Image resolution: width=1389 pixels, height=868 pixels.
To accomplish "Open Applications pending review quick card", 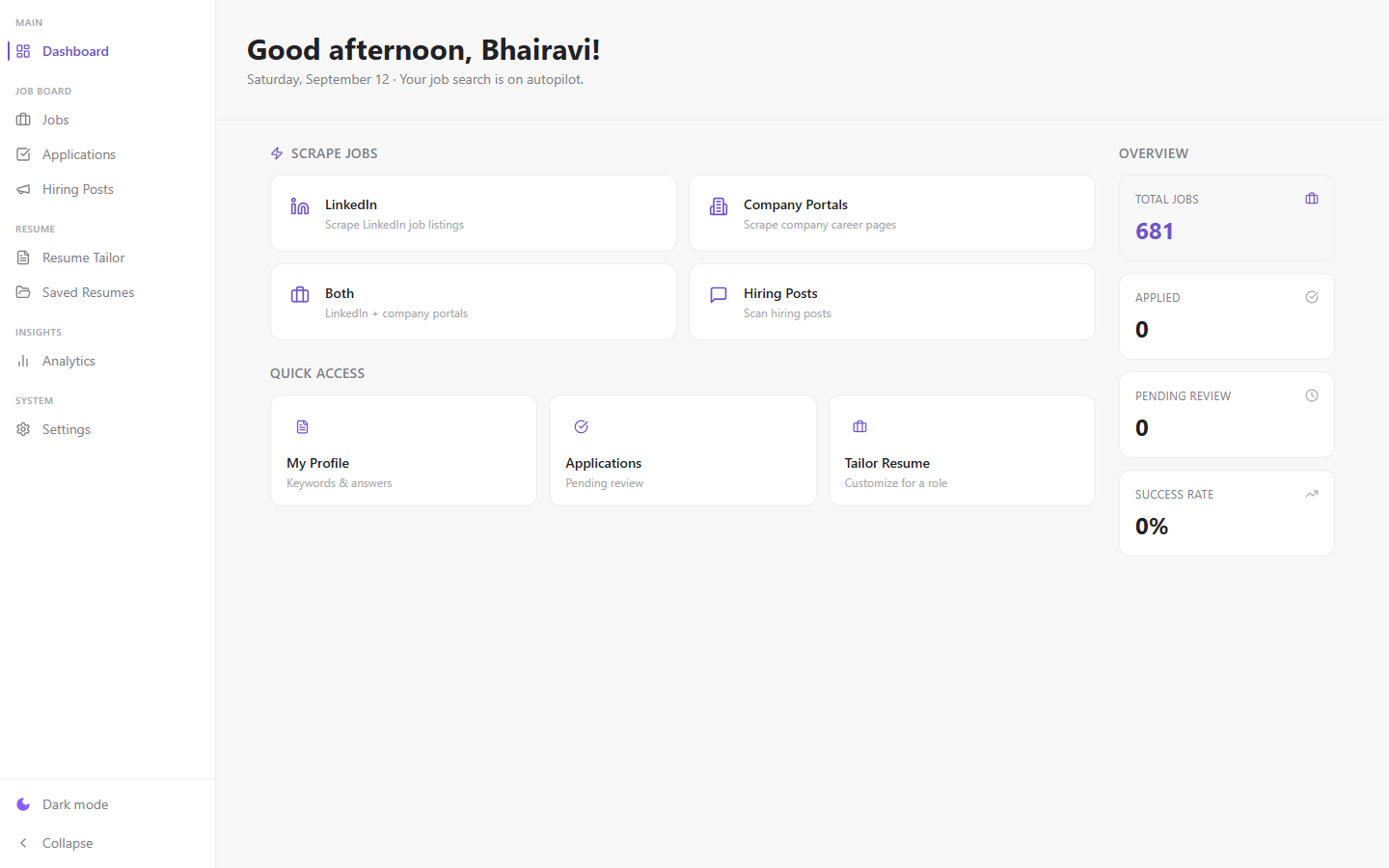I will coord(683,450).
